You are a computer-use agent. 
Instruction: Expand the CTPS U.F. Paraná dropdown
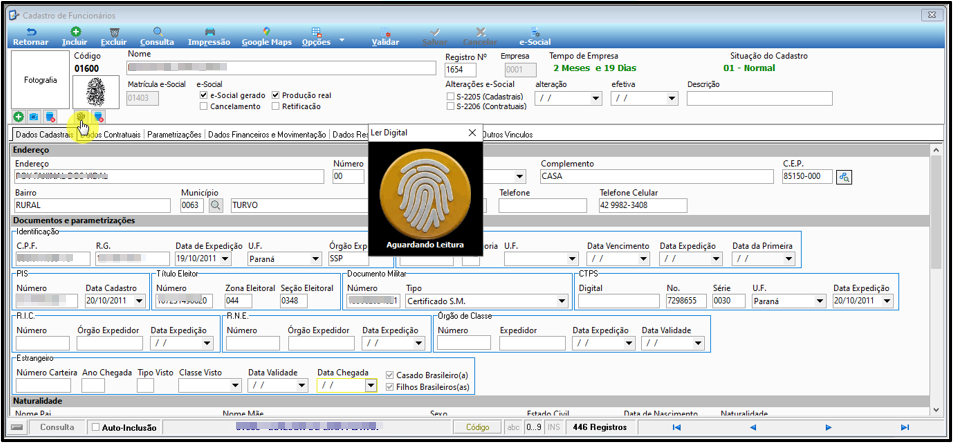pos(821,301)
